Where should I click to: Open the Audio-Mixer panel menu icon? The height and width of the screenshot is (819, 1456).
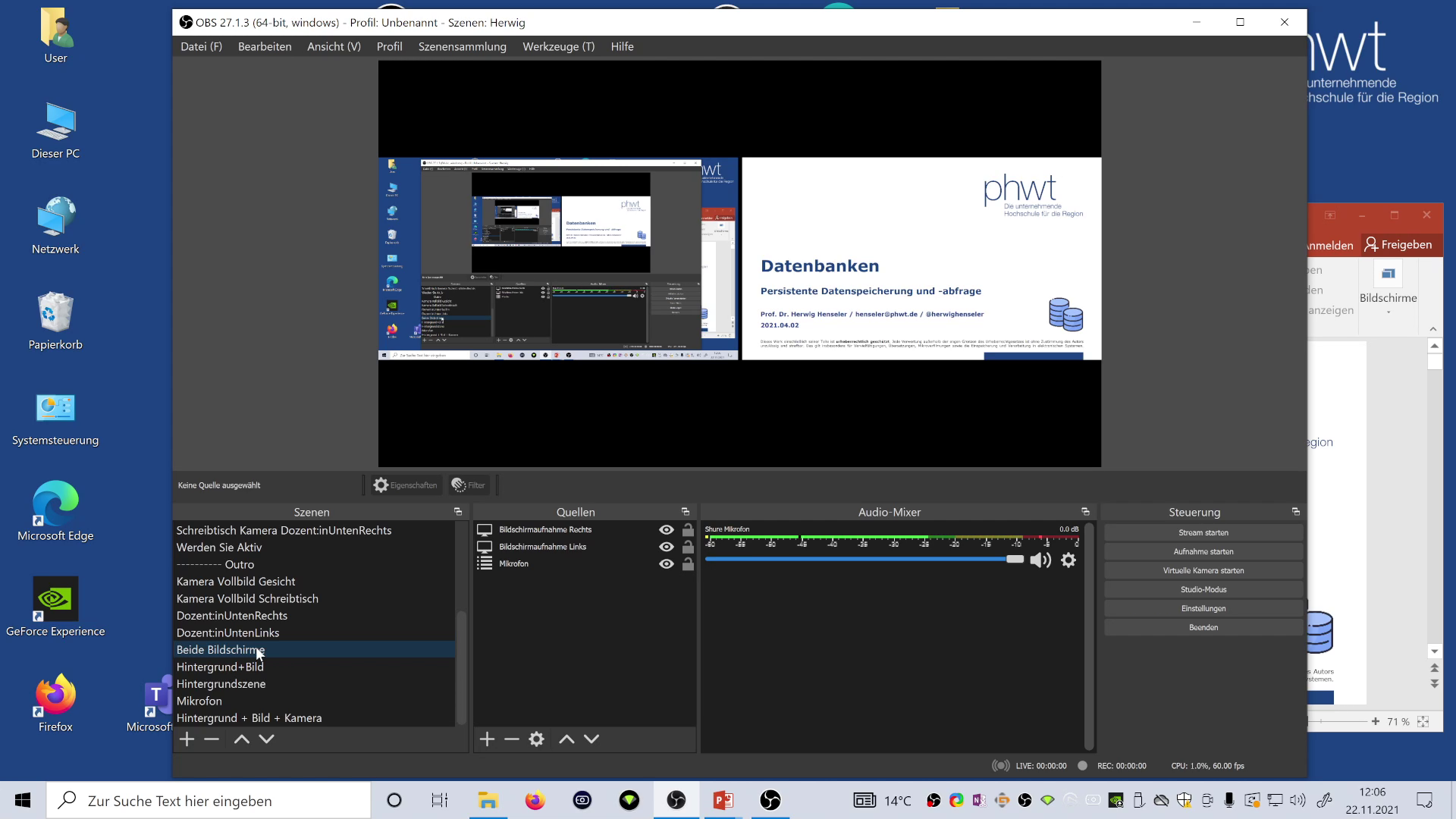click(x=1085, y=511)
